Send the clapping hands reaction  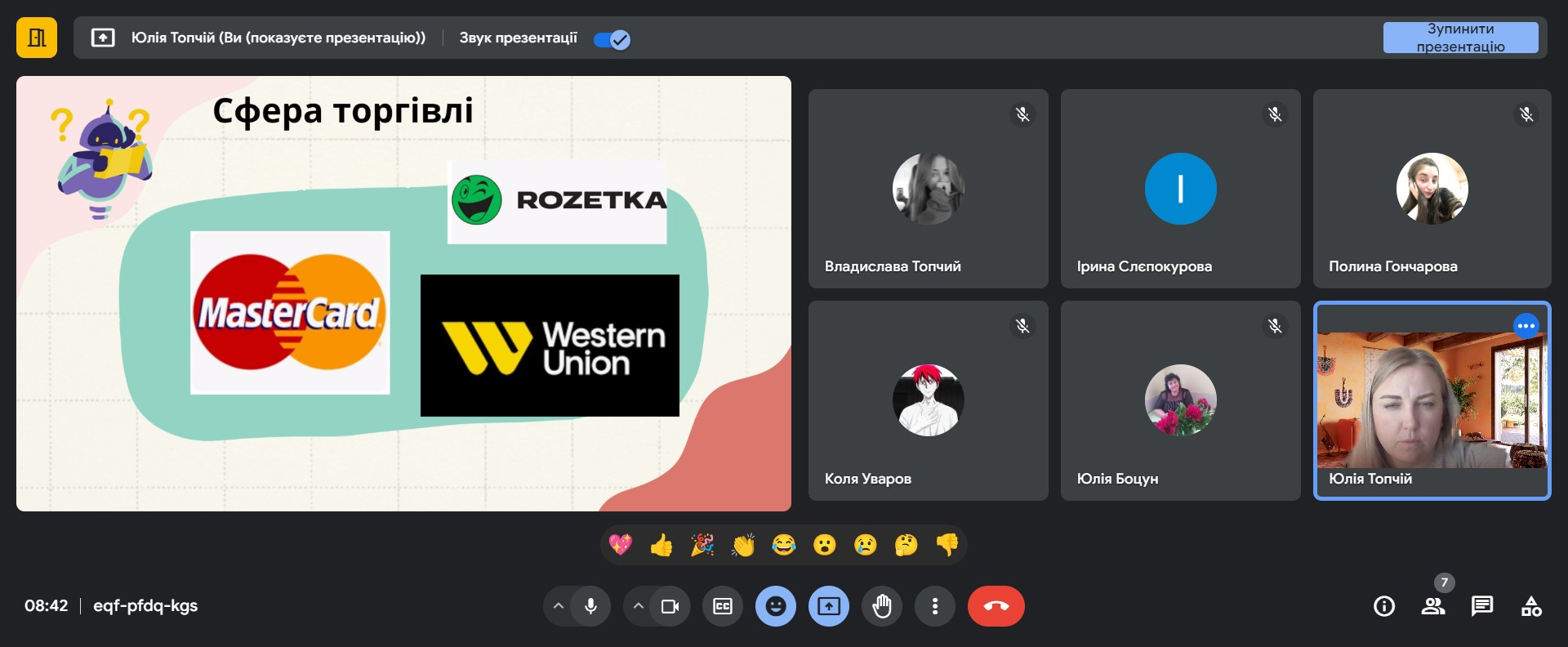coord(743,545)
